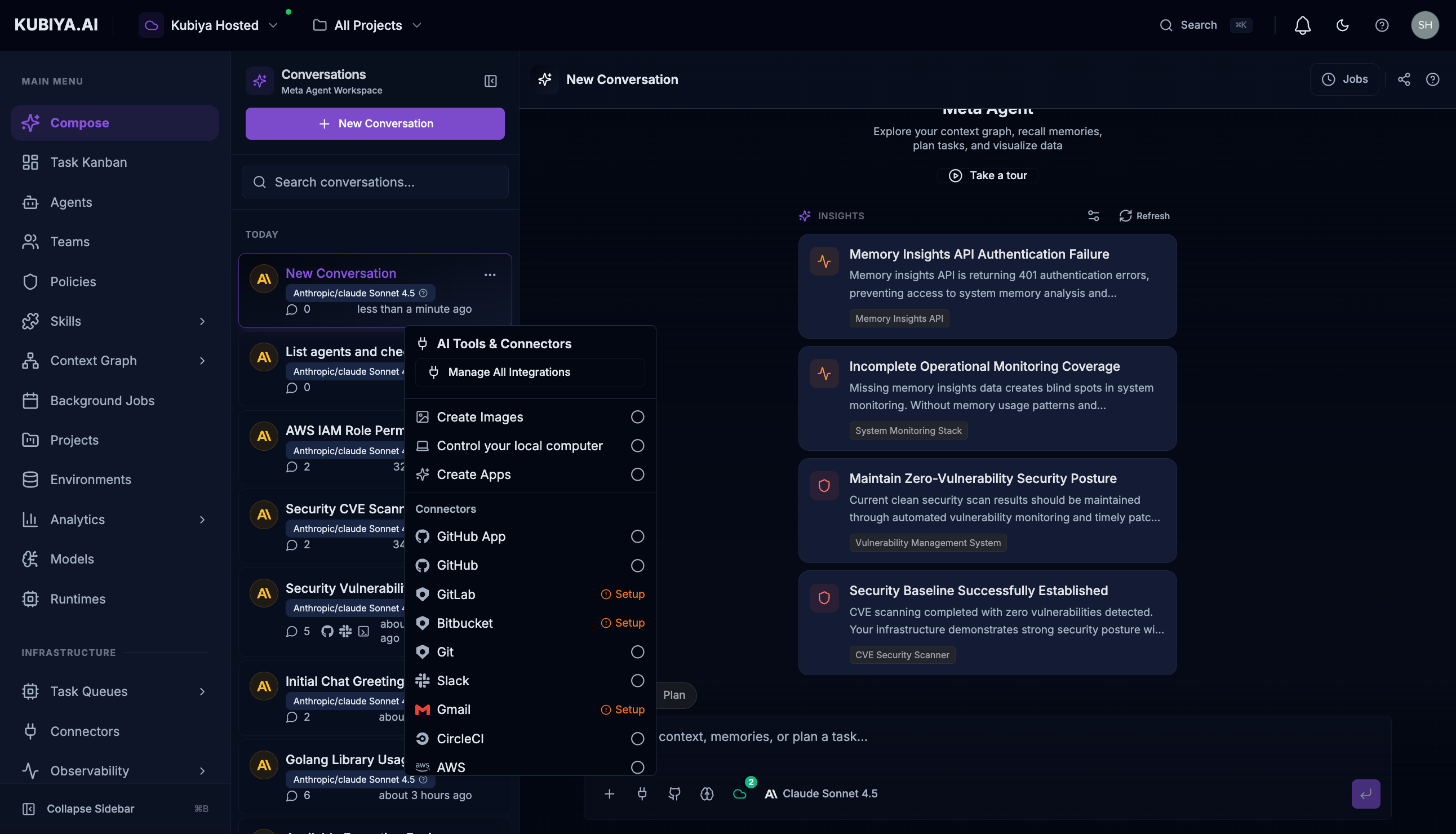The image size is (1456, 834).
Task: Toggle the GitHub App connector on
Action: pyautogui.click(x=637, y=536)
